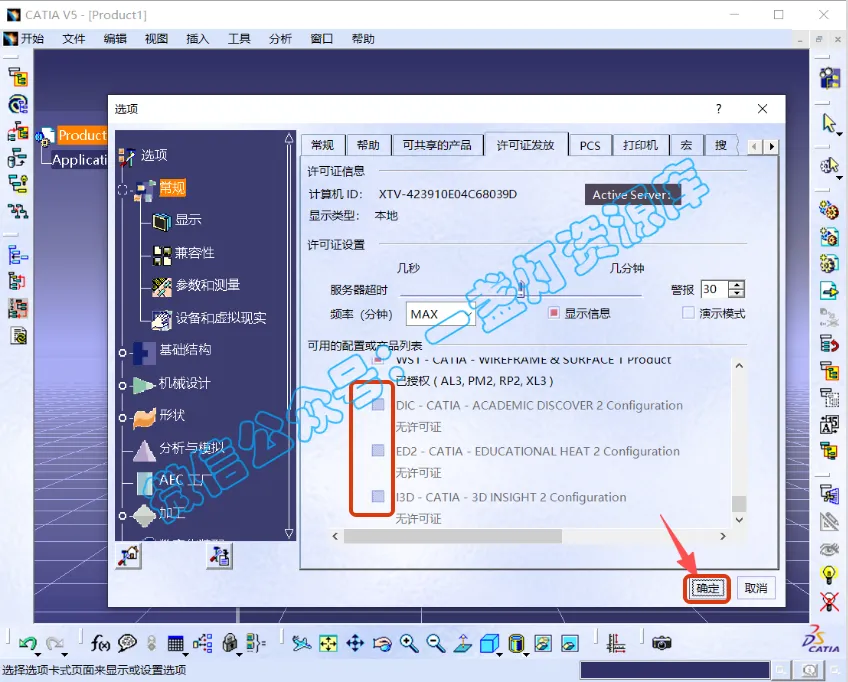This screenshot has width=848, height=682.
Task: Click the Active Server button
Action: coord(632,195)
